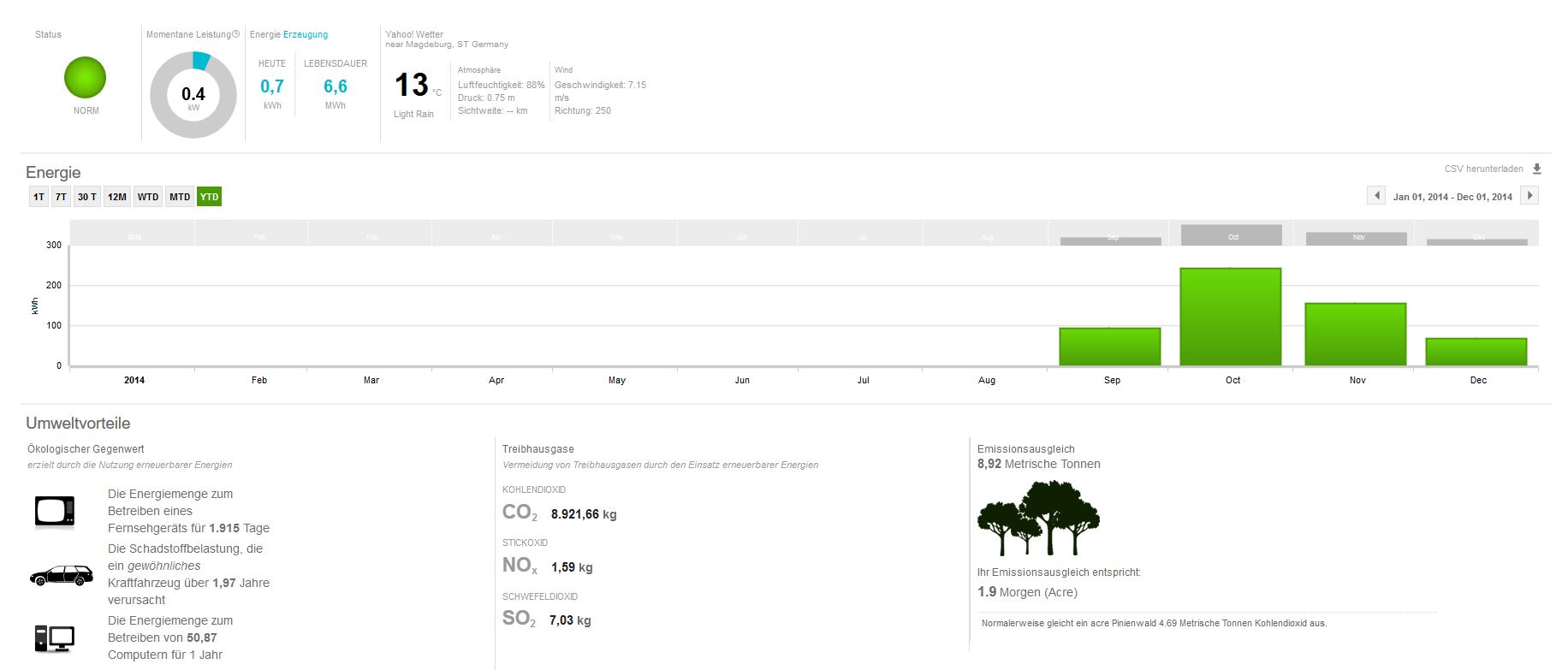This screenshot has width=1568, height=670.
Task: Click the 0.4 kW power gauge
Action: click(193, 95)
